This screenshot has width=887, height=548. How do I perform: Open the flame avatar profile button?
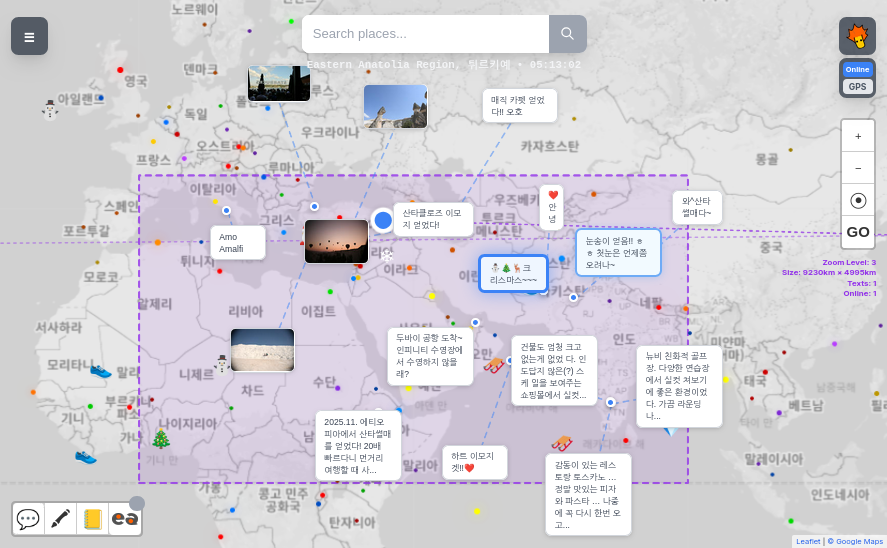[858, 36]
